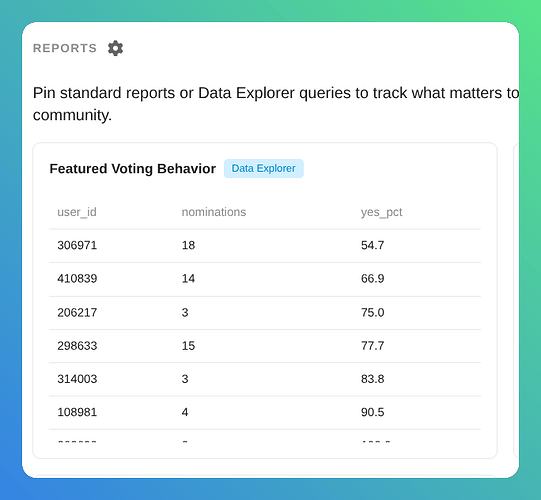Click the 54.7 yes_pct value
The height and width of the screenshot is (500, 541).
[373, 245]
